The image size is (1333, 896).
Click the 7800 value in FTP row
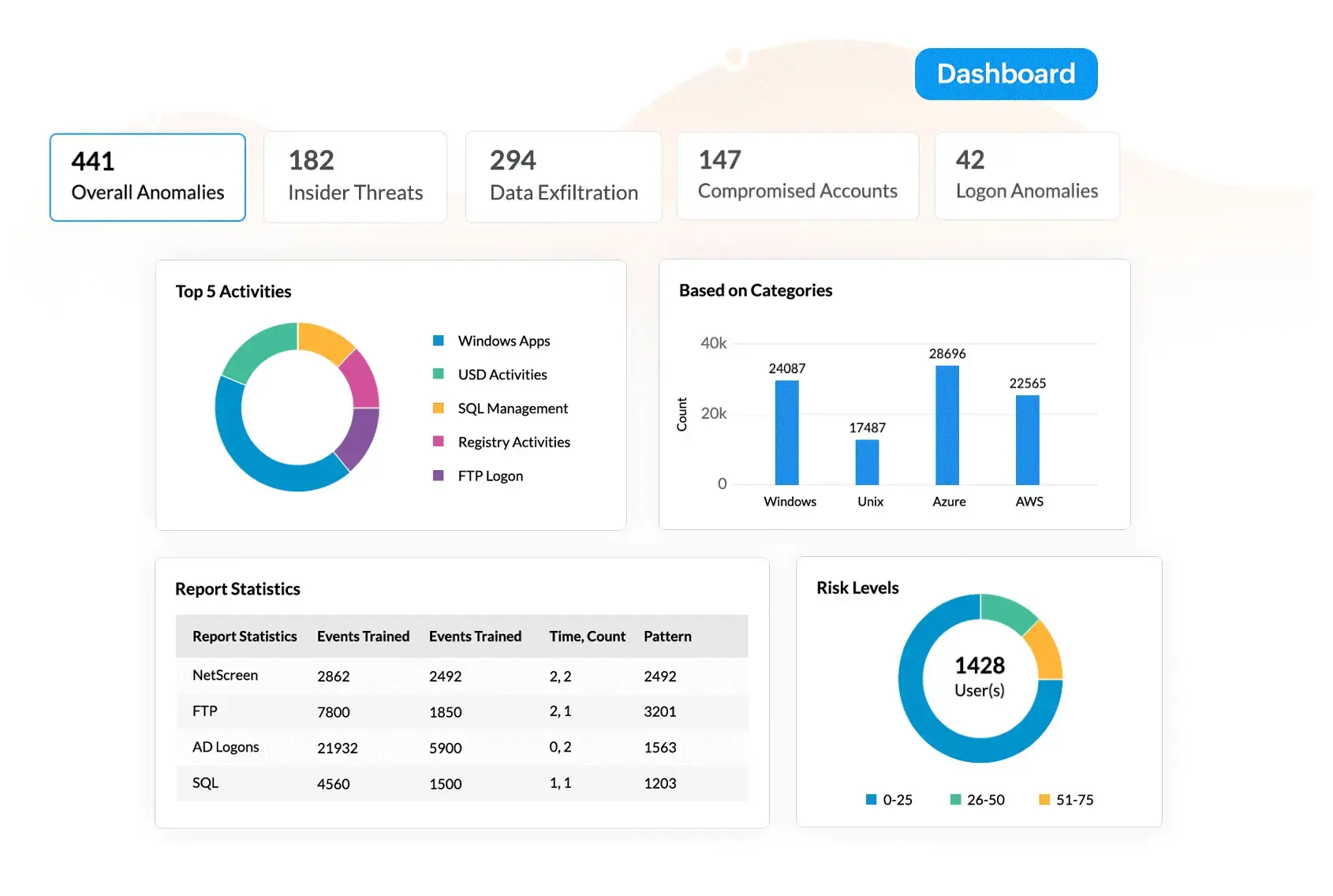(x=334, y=712)
